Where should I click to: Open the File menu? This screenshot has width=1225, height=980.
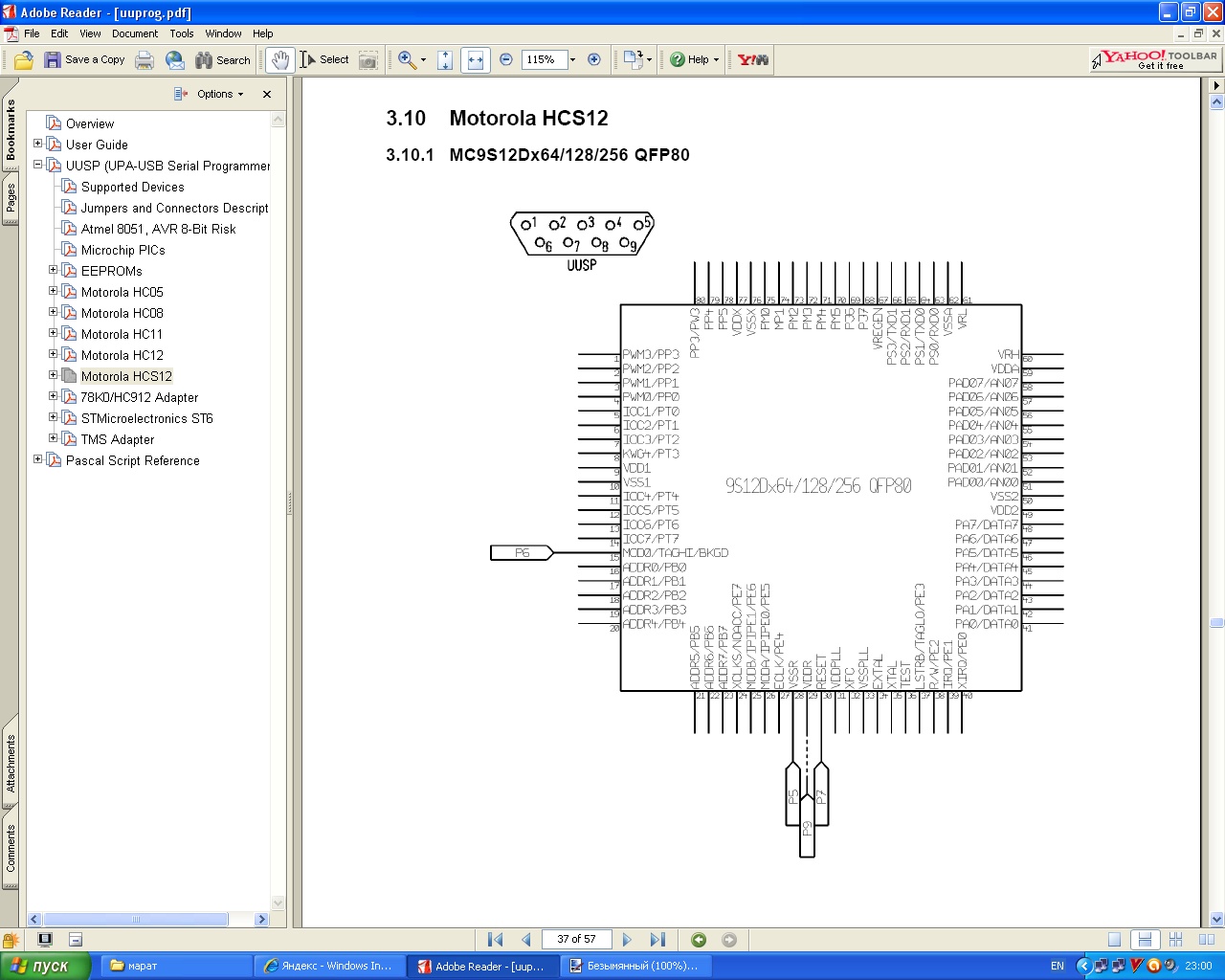[32, 33]
